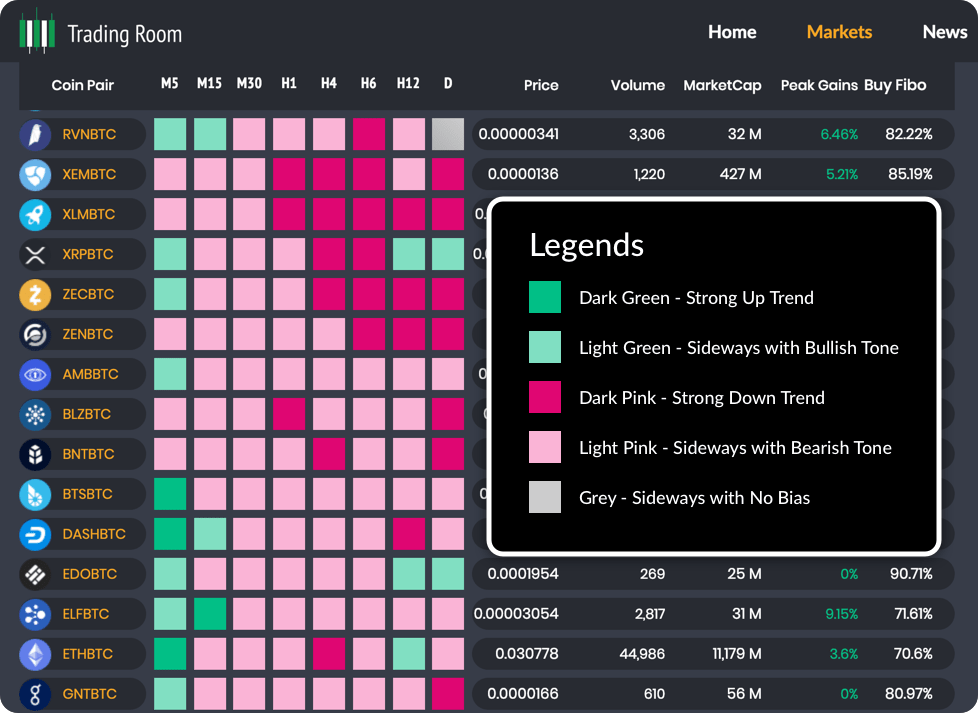The width and height of the screenshot is (978, 713).
Task: Click the Legends heading in the popup
Action: tap(586, 246)
